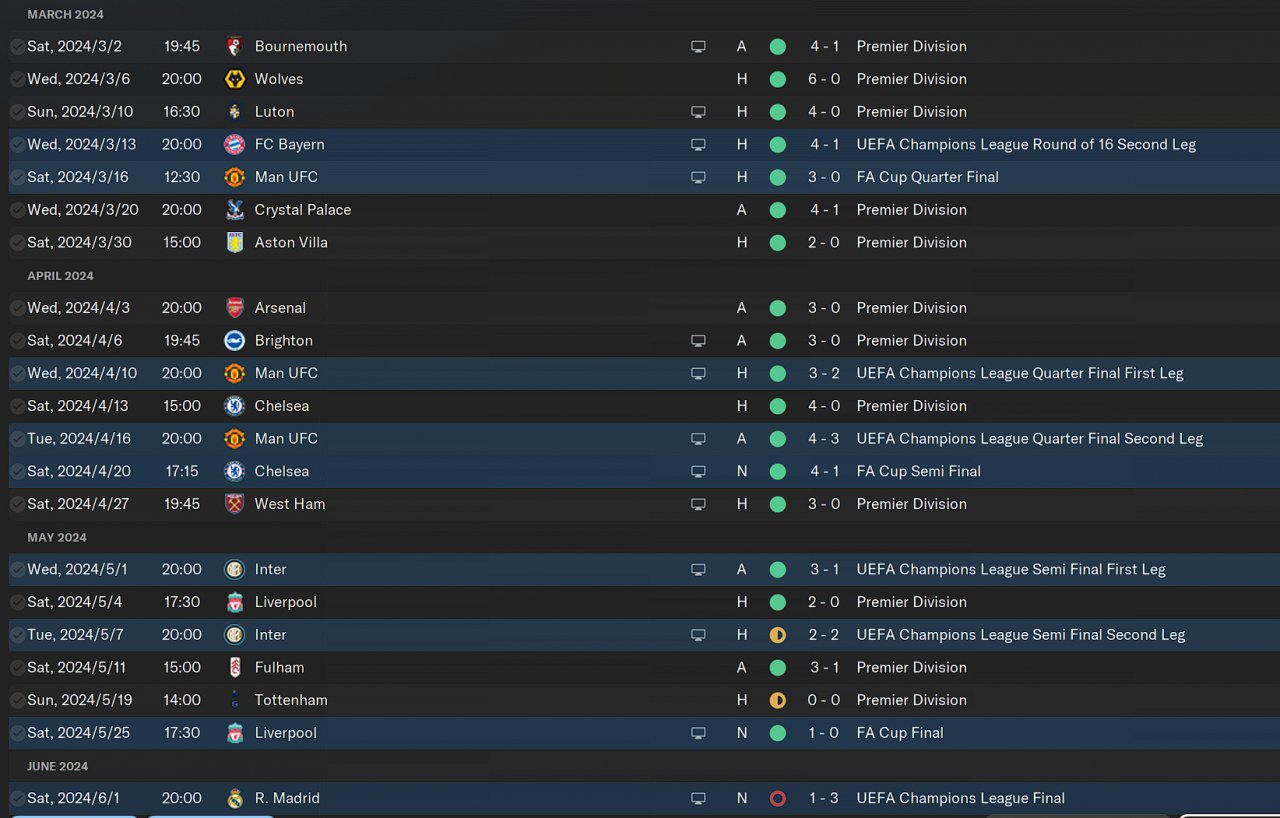The height and width of the screenshot is (818, 1280).
Task: Open the Arsenal club badge
Action: pyautogui.click(x=235, y=308)
